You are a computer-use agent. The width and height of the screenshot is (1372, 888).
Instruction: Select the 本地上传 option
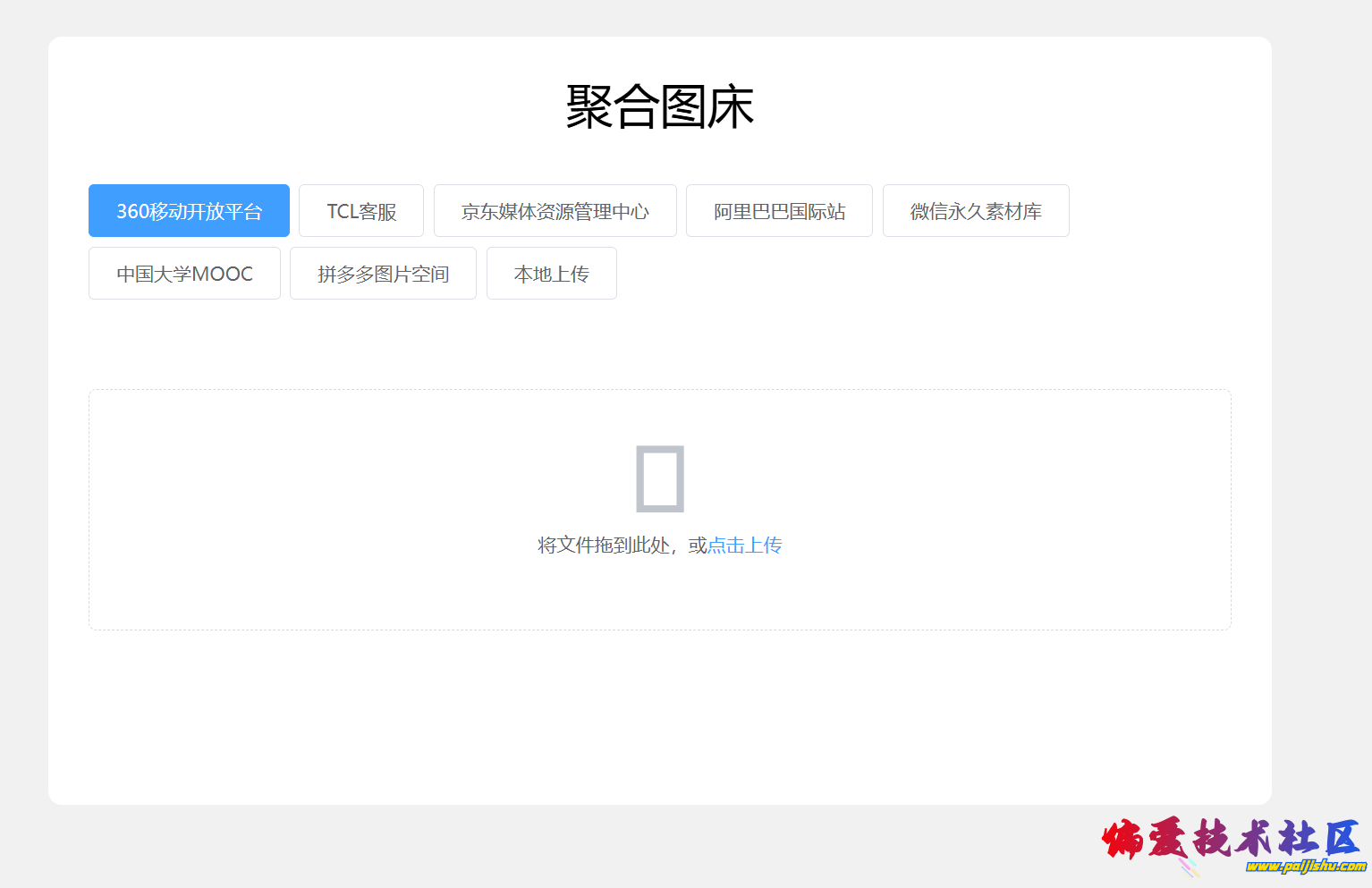(x=551, y=274)
